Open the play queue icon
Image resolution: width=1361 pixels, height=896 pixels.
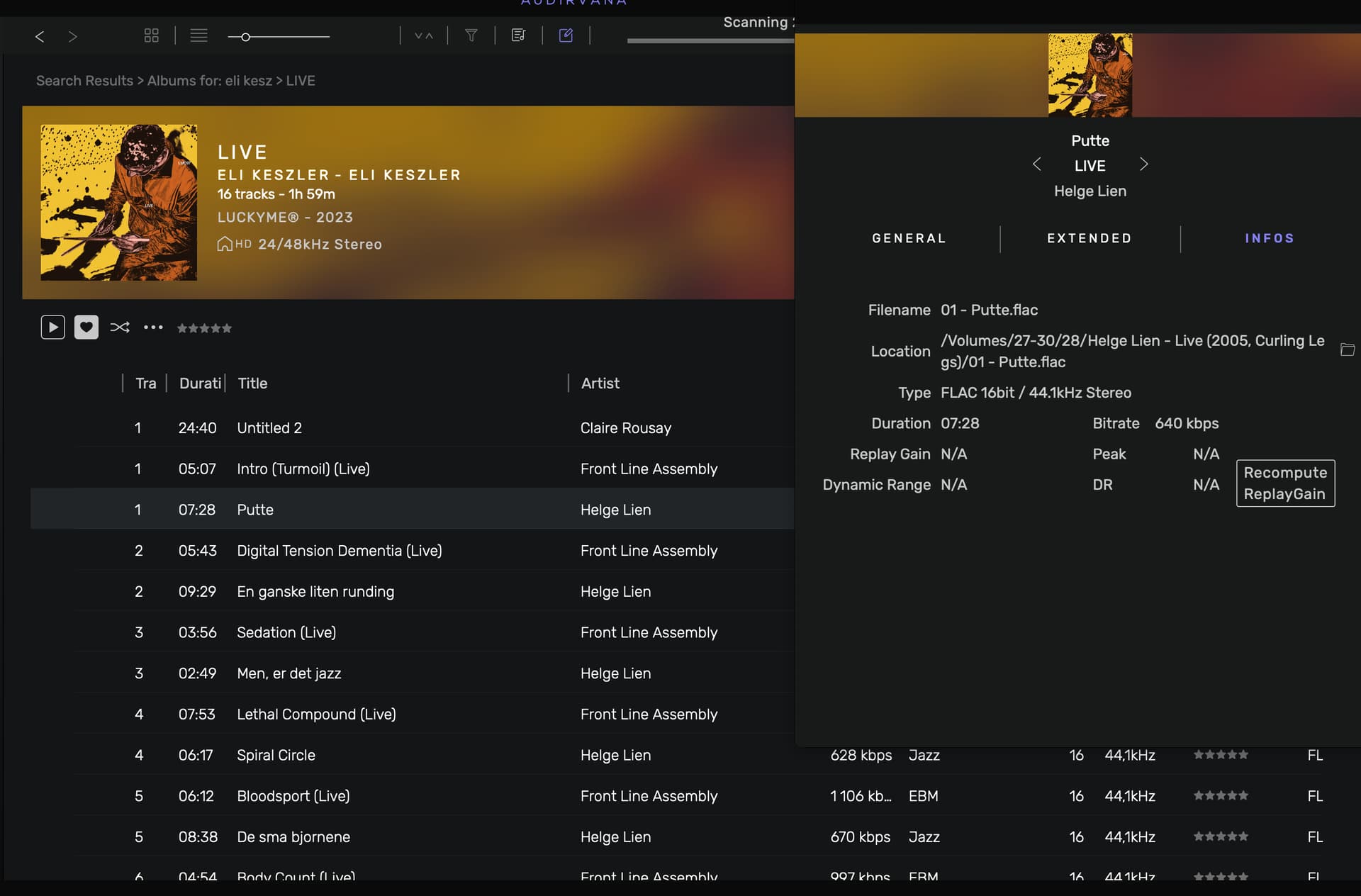click(x=518, y=35)
